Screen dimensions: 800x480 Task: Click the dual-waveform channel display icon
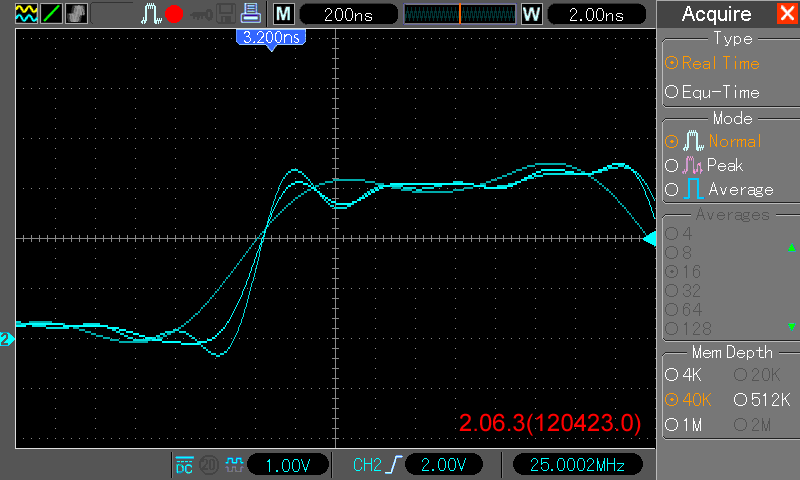[x=26, y=14]
